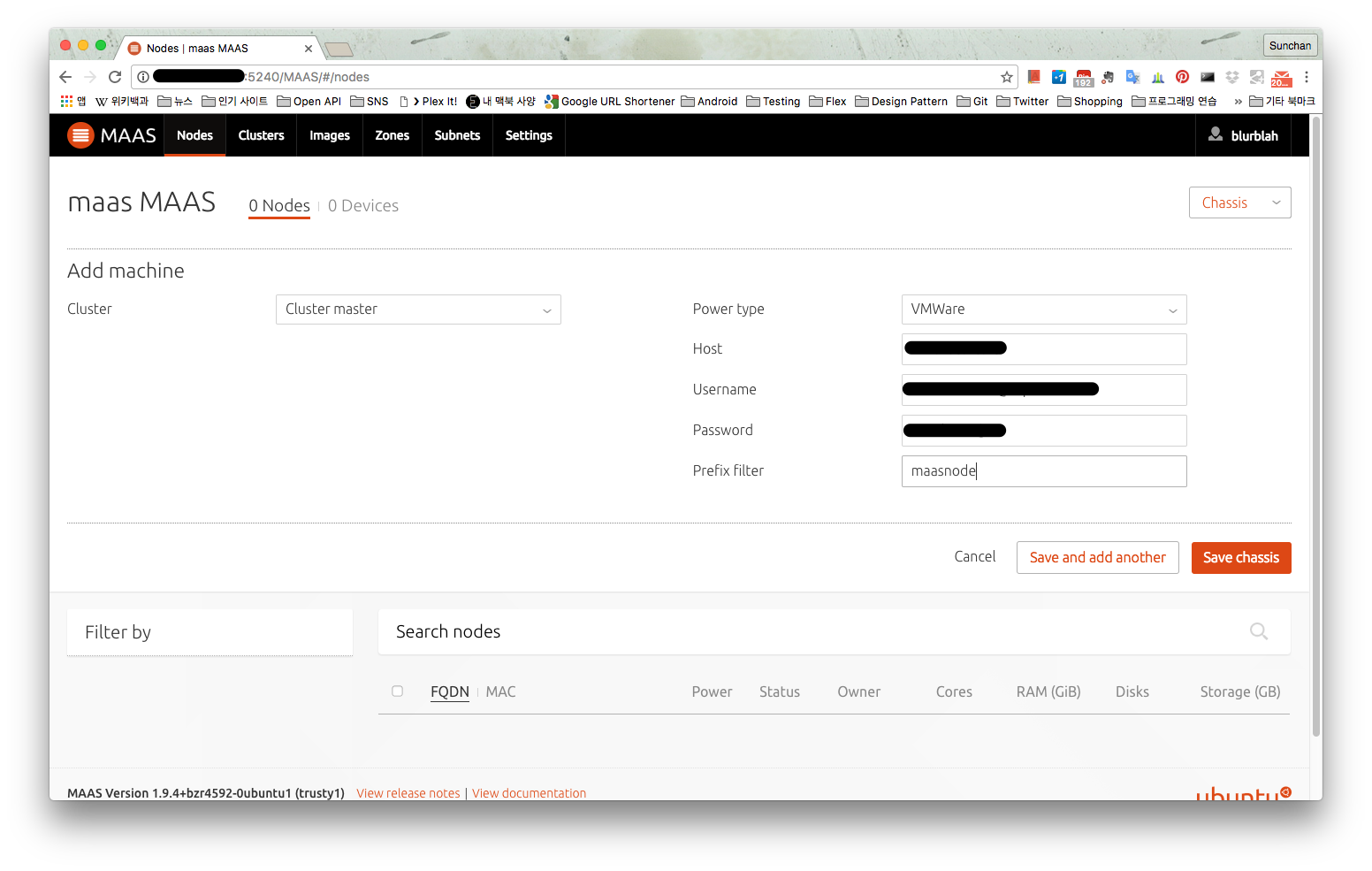Image resolution: width=1372 pixels, height=871 pixels.
Task: Click the browser forward arrow
Action: click(x=89, y=77)
